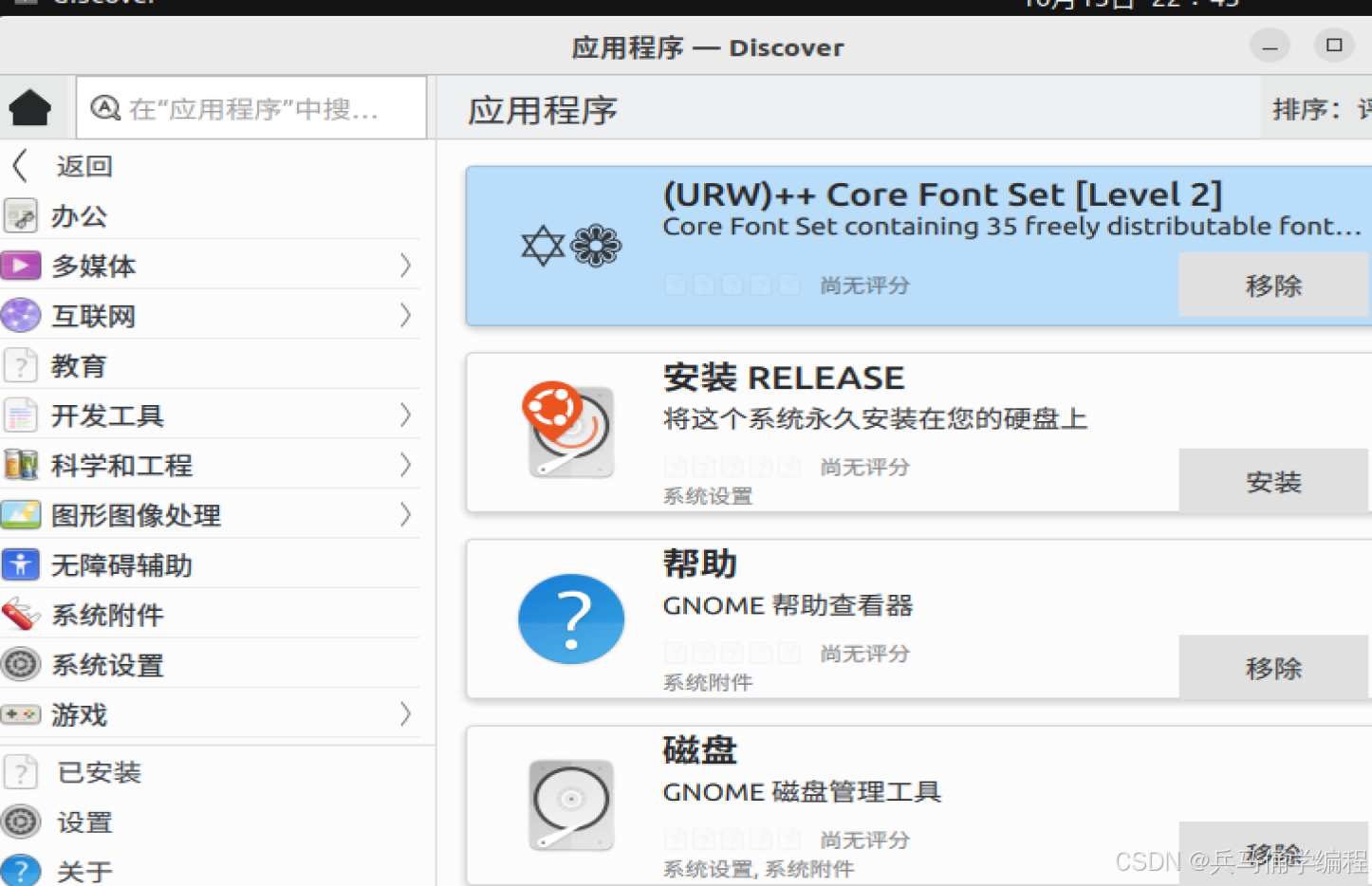Select the 无障碍辅助 category label

[121, 565]
